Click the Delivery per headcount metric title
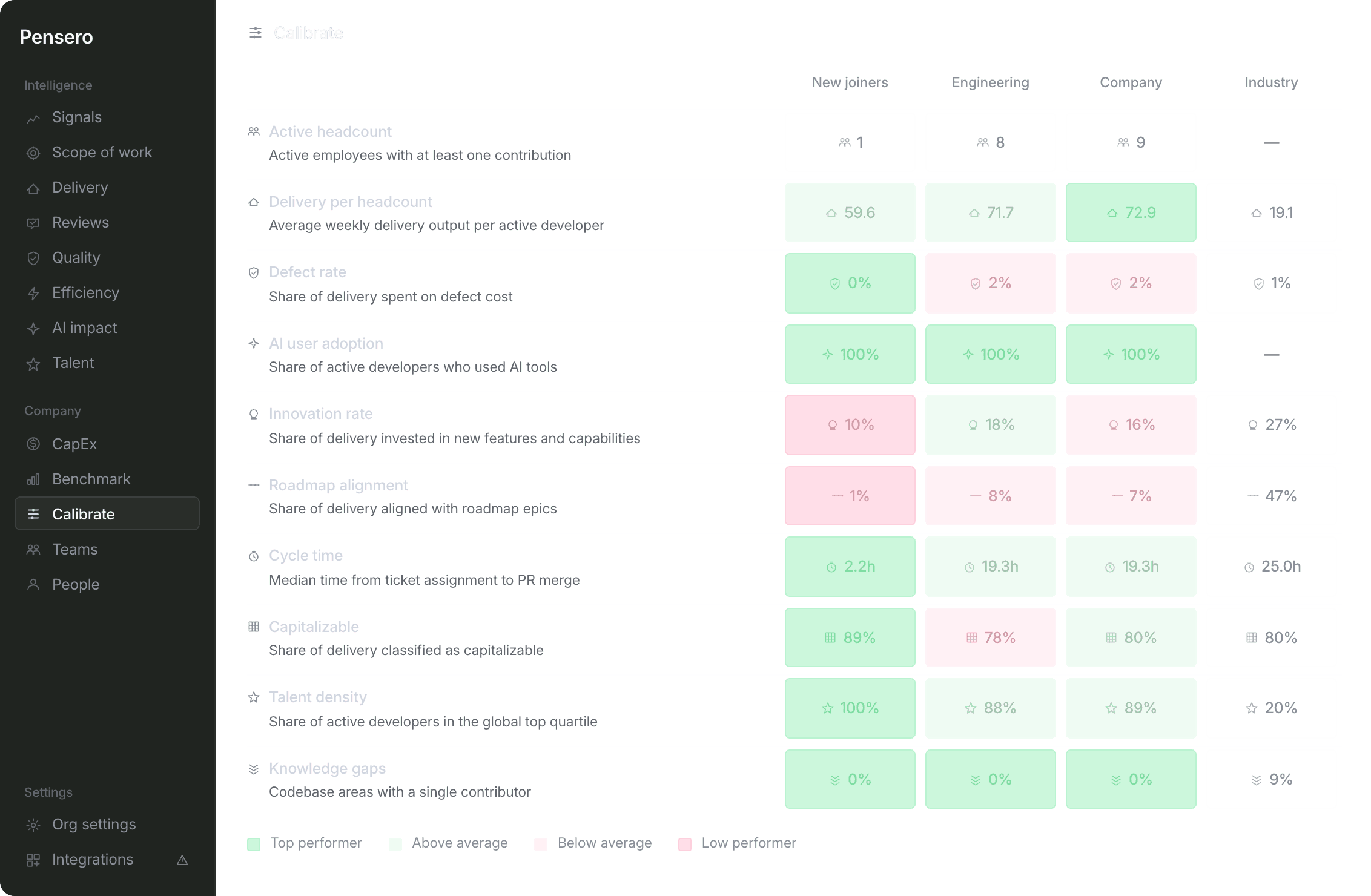 tap(350, 202)
